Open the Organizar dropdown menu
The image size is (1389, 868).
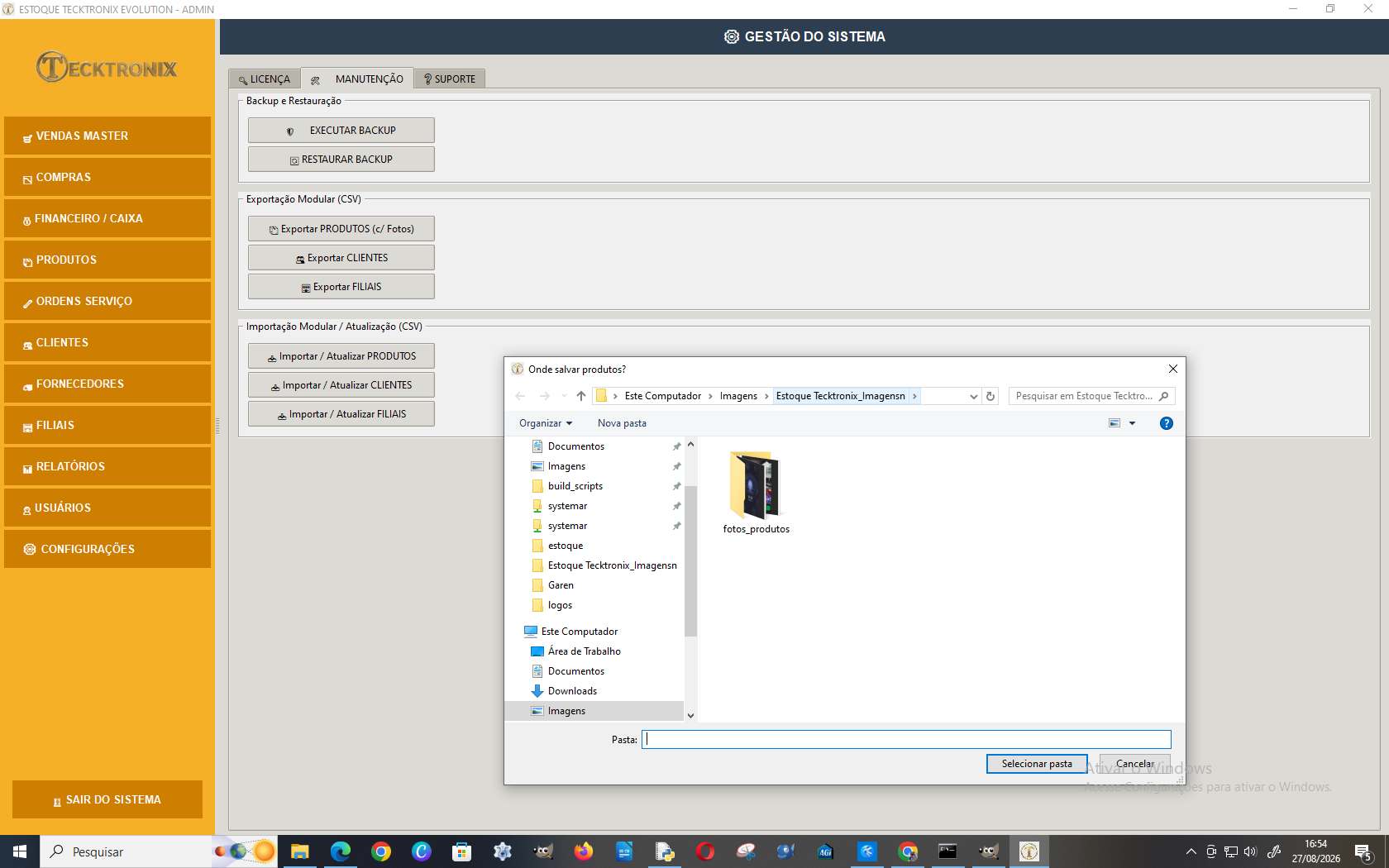click(546, 423)
